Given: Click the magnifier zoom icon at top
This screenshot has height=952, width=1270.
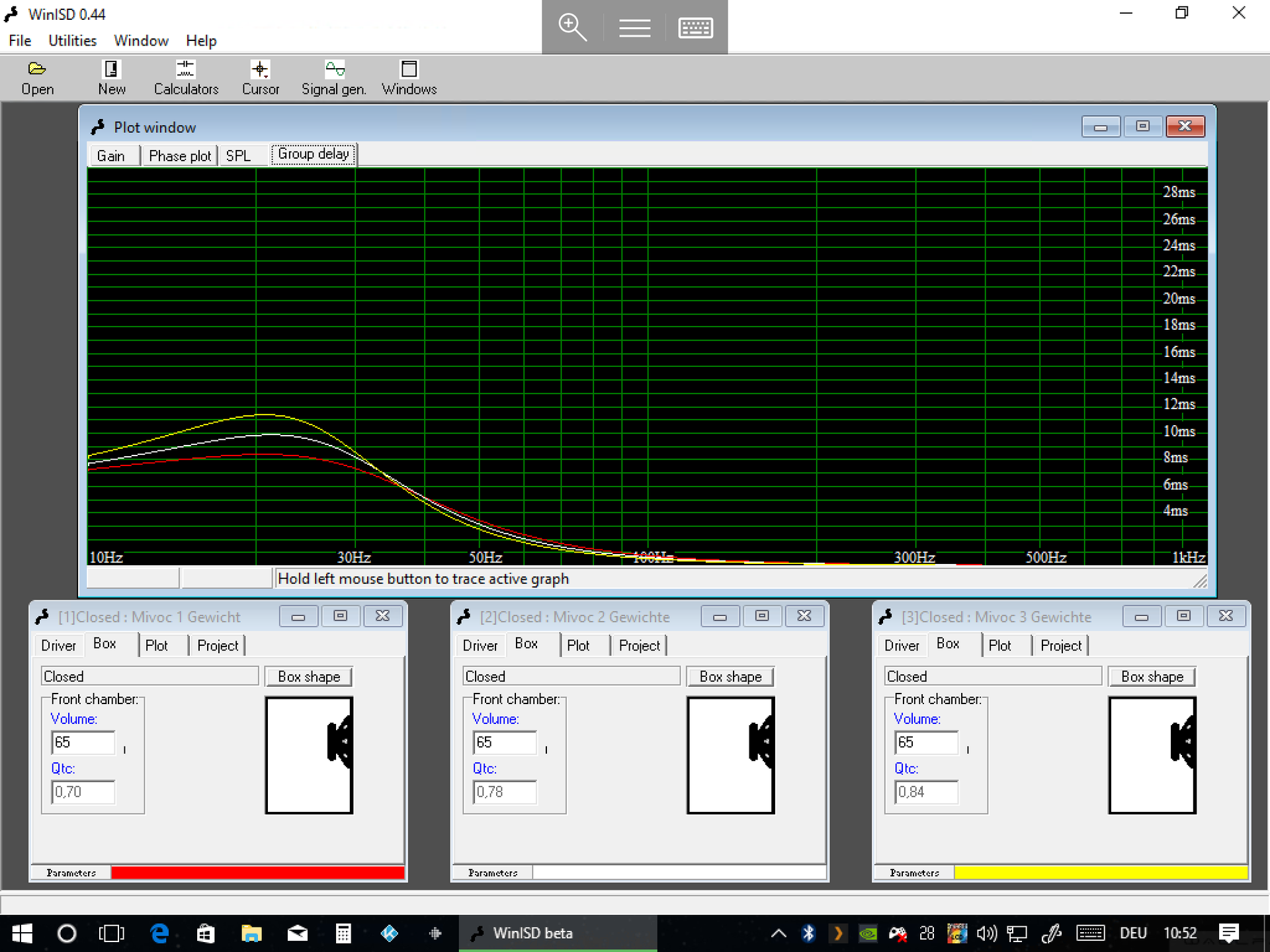Looking at the screenshot, I should [x=572, y=27].
